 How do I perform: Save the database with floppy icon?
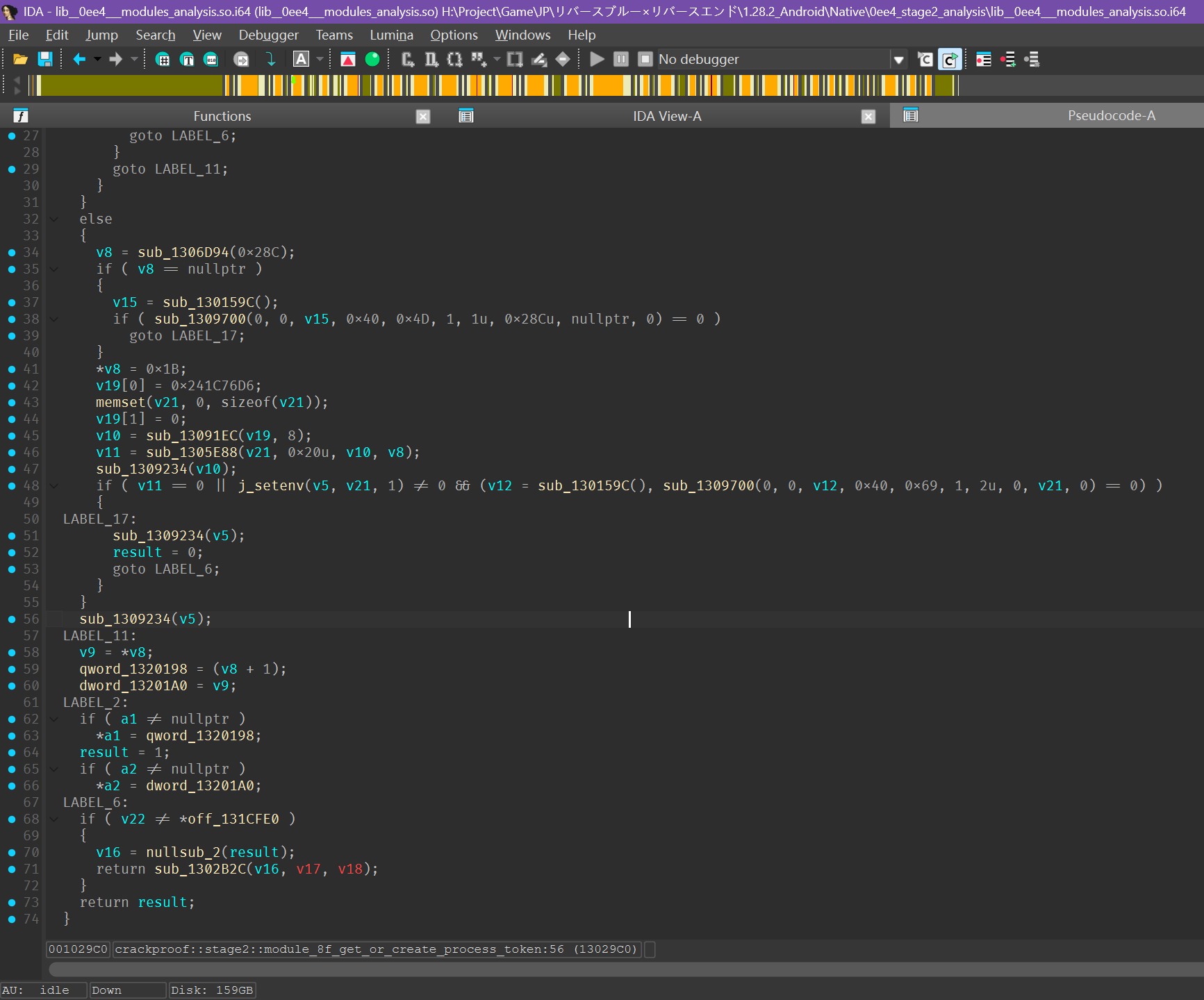(x=44, y=60)
